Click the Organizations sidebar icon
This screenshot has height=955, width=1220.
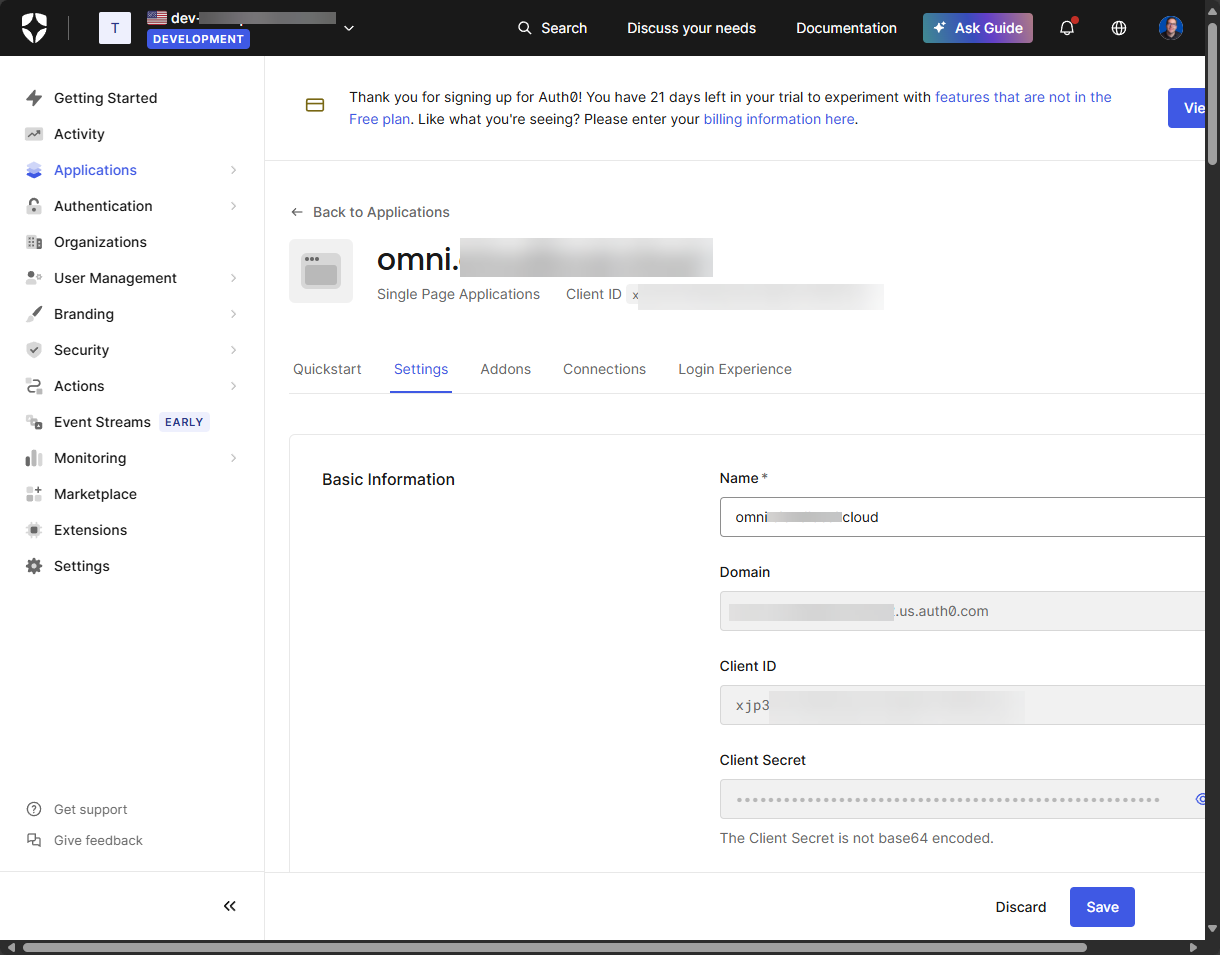(x=34, y=242)
